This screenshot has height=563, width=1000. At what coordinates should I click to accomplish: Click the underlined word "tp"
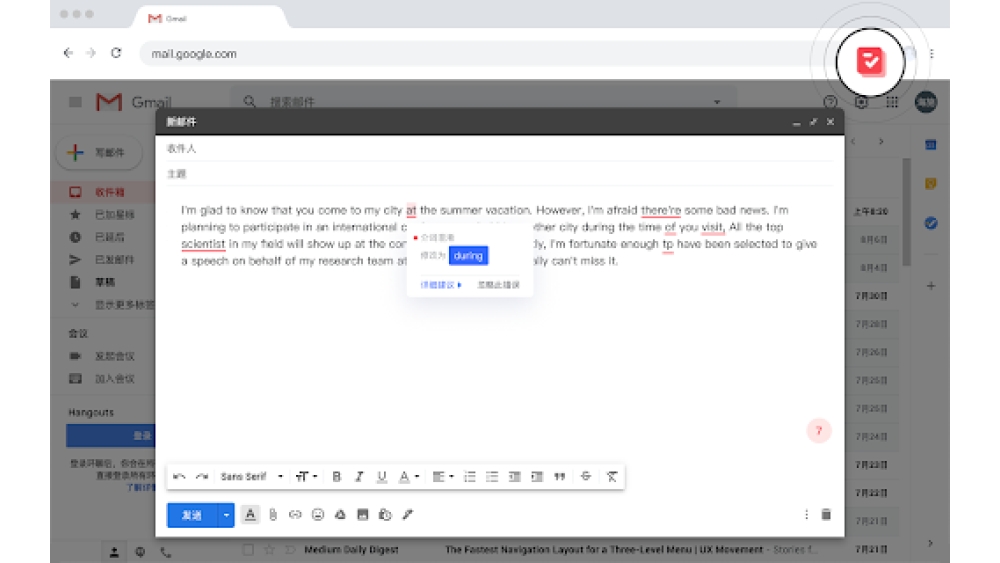click(x=668, y=244)
